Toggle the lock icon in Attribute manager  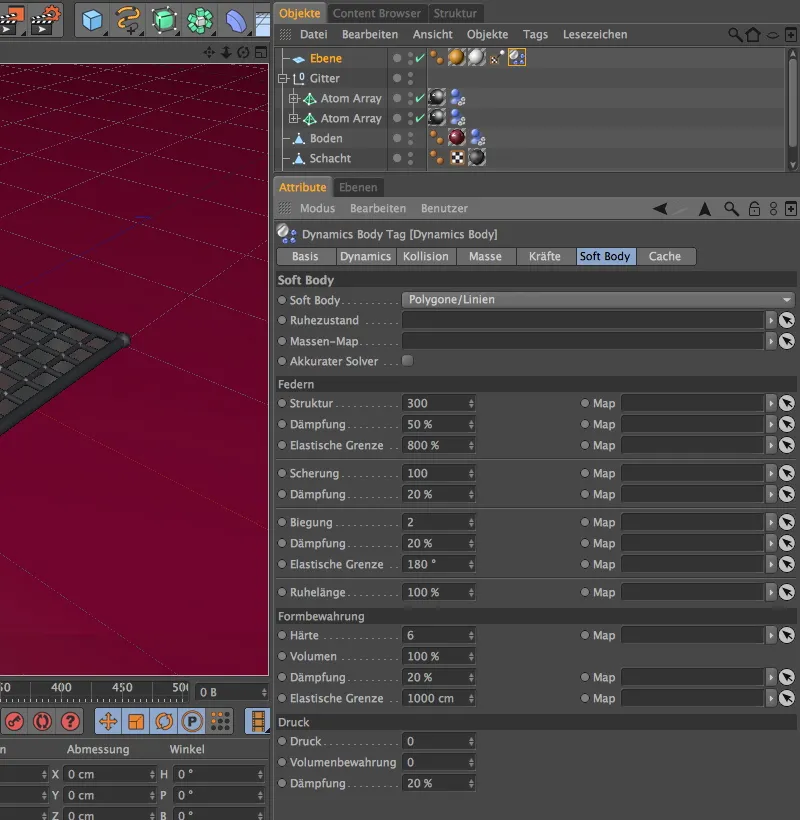pos(754,209)
